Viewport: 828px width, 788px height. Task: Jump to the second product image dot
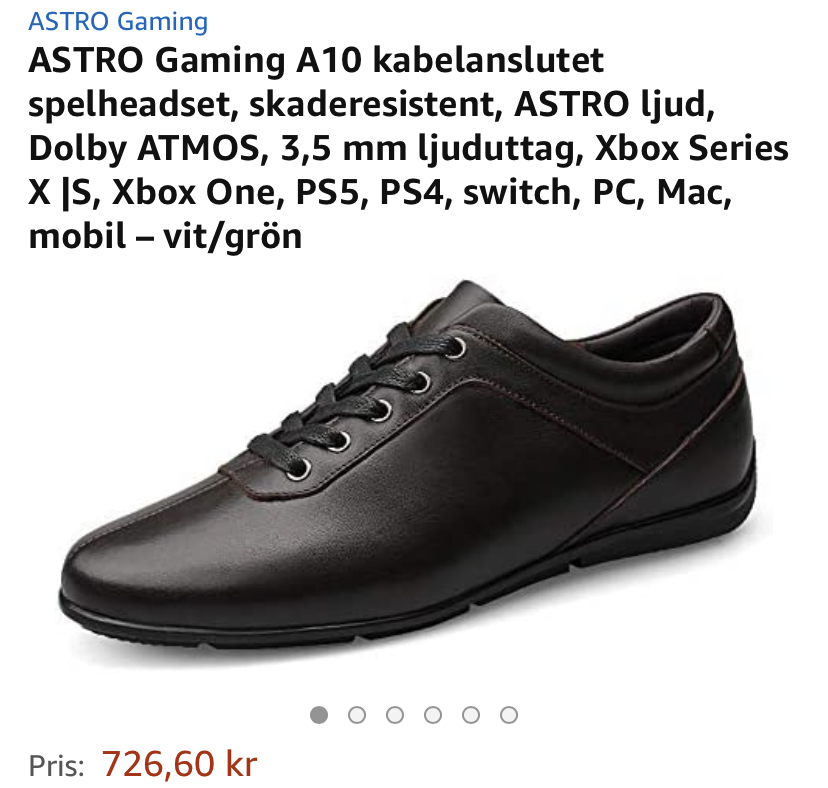[x=357, y=715]
